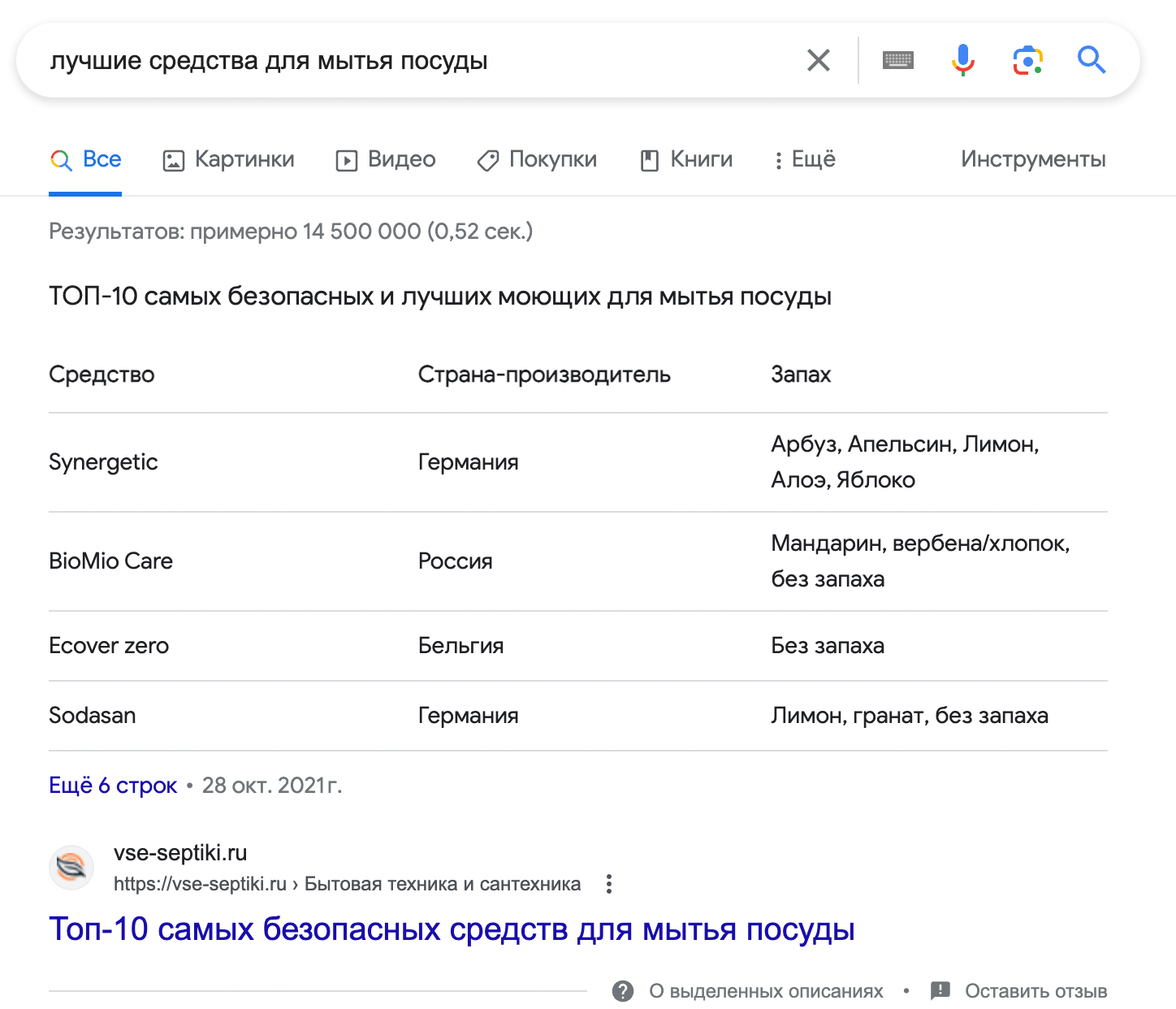This screenshot has height=1009, width=1176.
Task: Select the Все tab
Action: (x=85, y=159)
